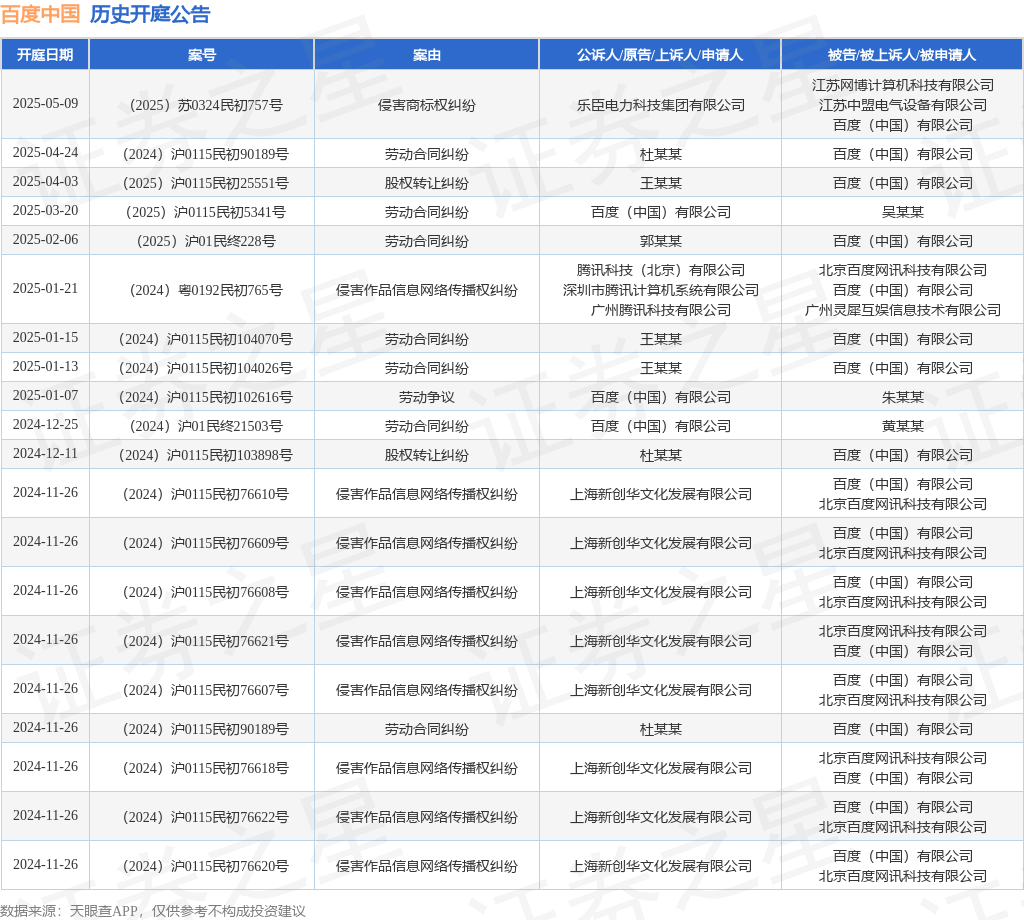
Task: Click 杜某某 in the 2025-04-24 row
Action: (x=660, y=154)
